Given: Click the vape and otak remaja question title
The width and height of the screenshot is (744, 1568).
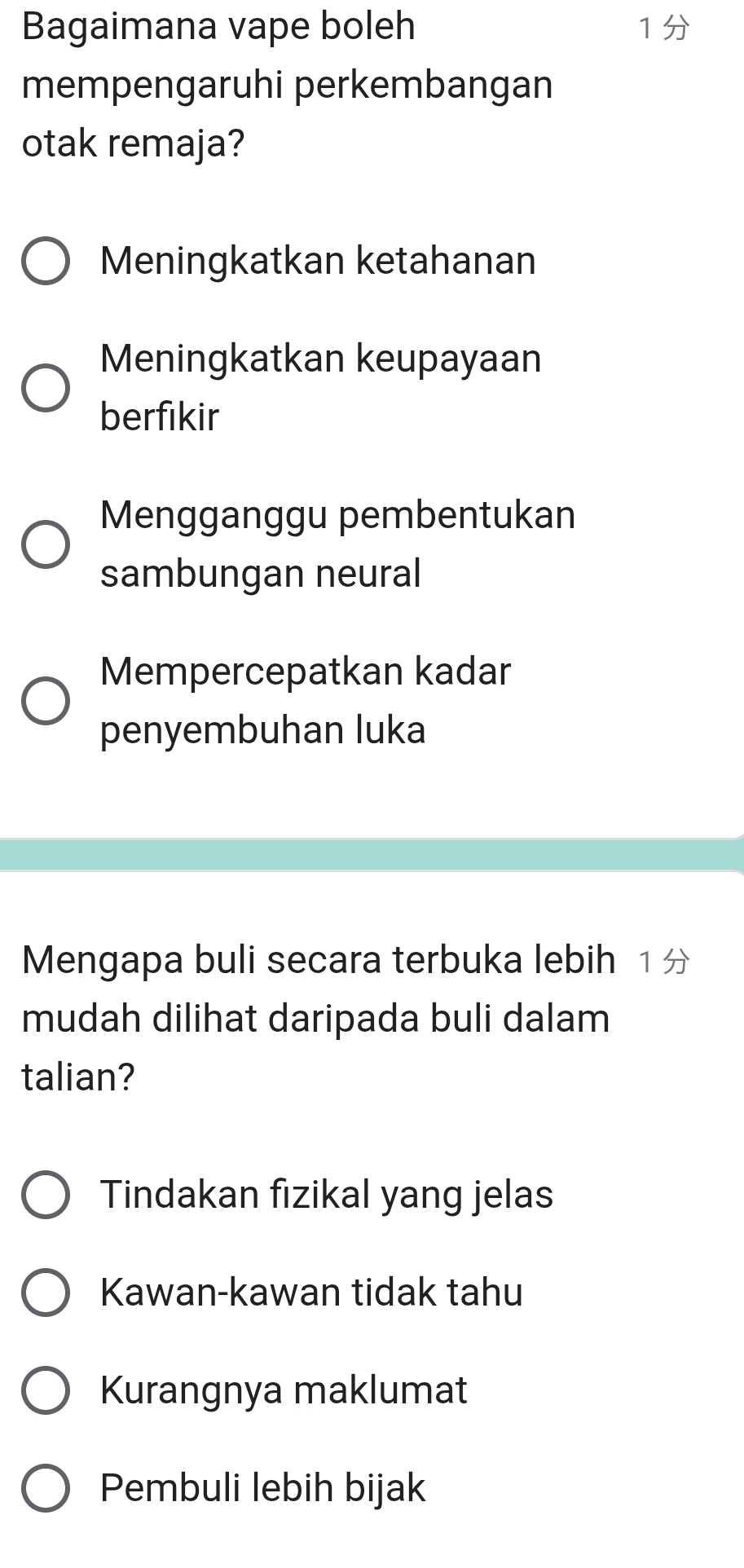Looking at the screenshot, I should [287, 86].
